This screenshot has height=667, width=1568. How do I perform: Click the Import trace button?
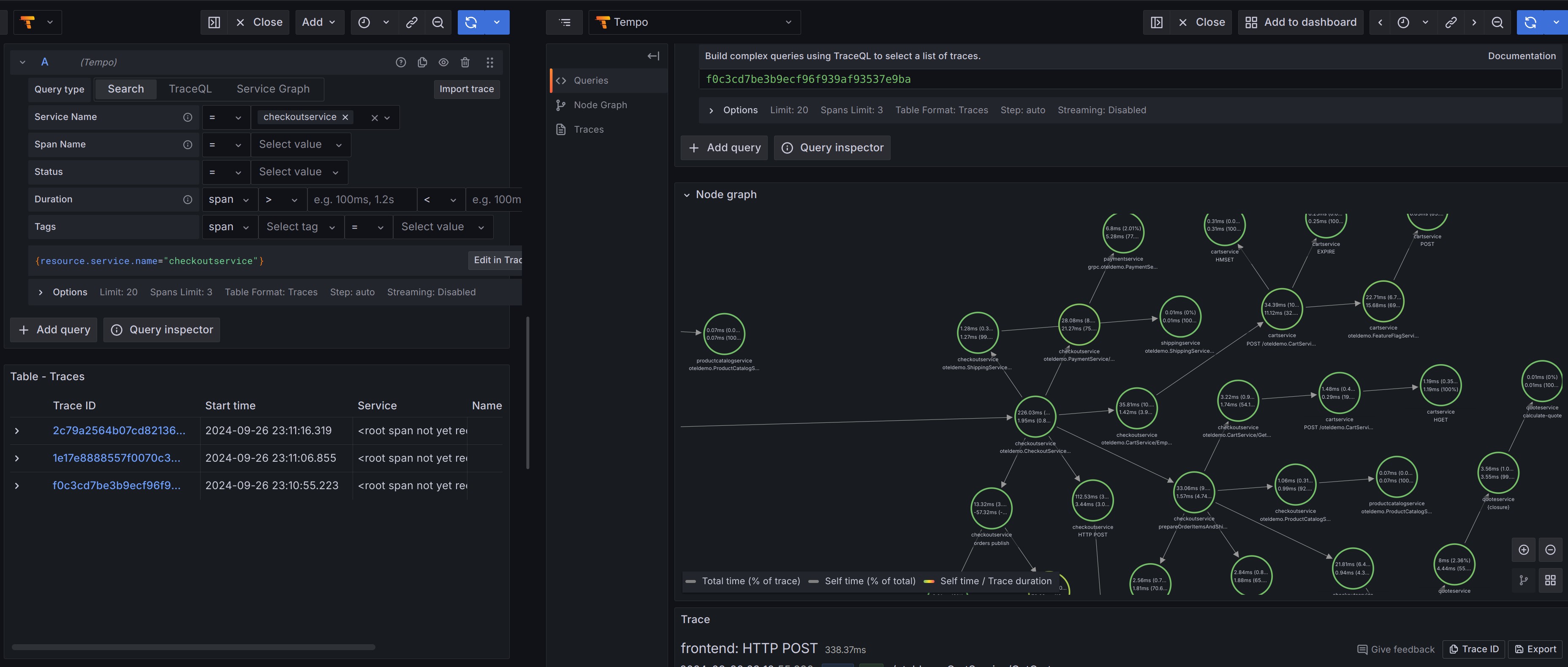(466, 89)
